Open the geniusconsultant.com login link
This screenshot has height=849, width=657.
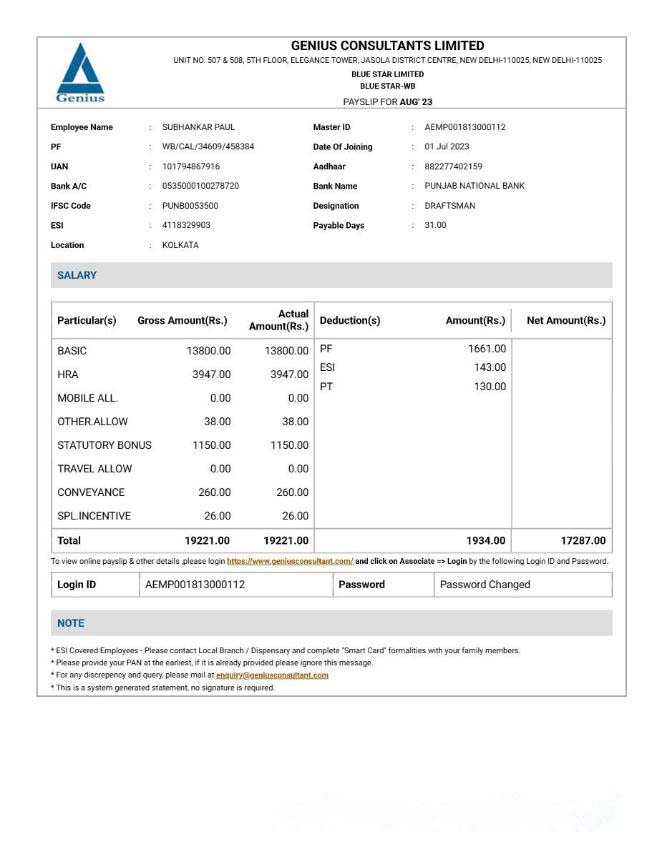click(290, 562)
